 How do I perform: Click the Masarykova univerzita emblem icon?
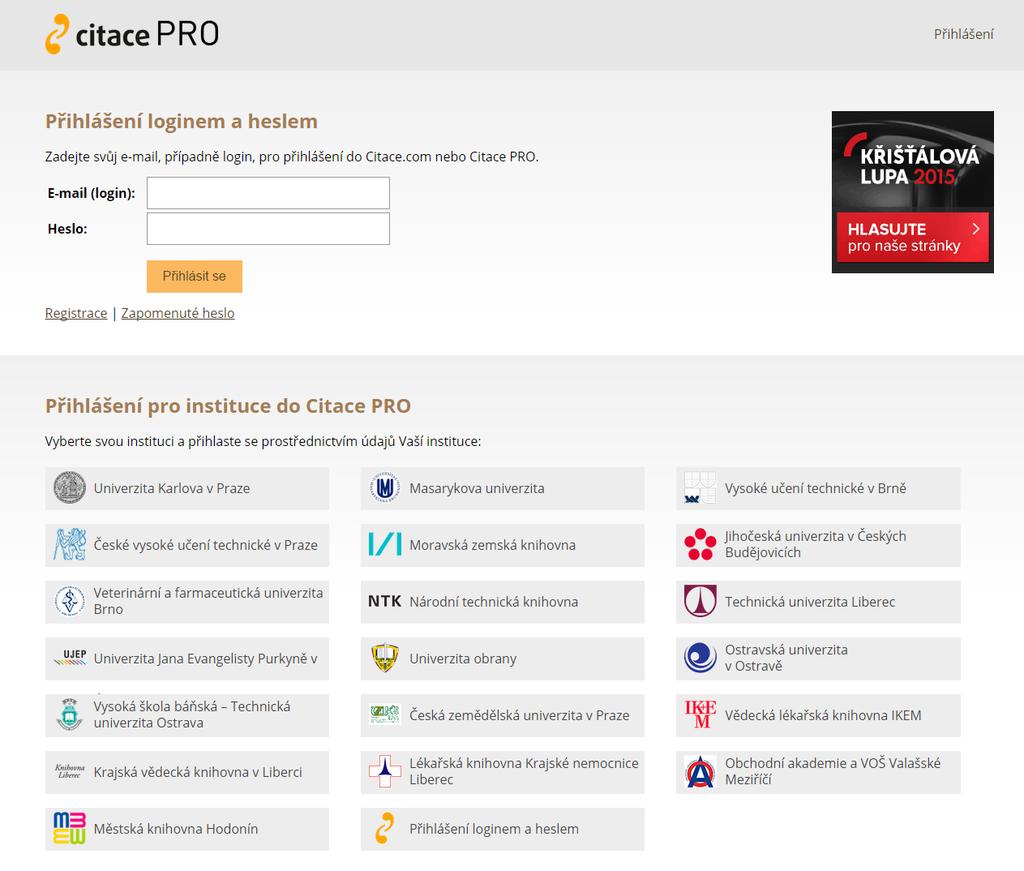385,488
